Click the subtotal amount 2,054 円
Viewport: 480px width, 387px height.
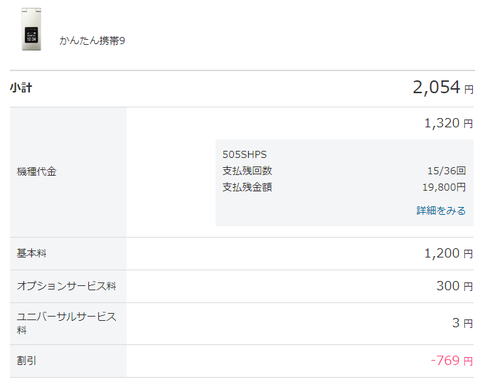(443, 88)
